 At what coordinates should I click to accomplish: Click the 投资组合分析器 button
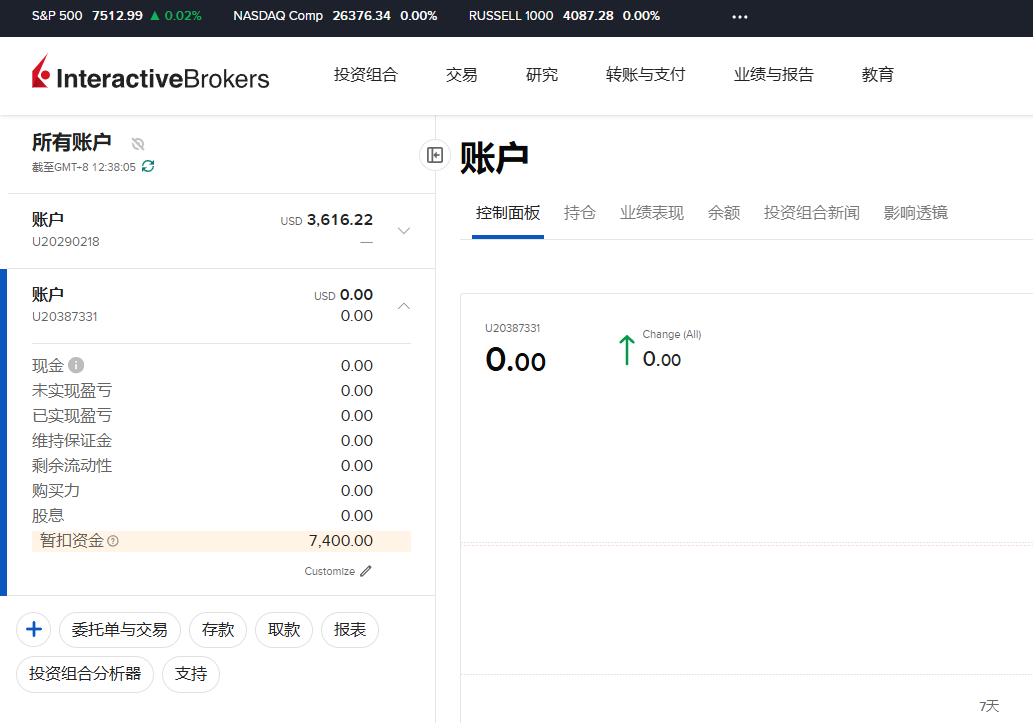pyautogui.click(x=85, y=674)
